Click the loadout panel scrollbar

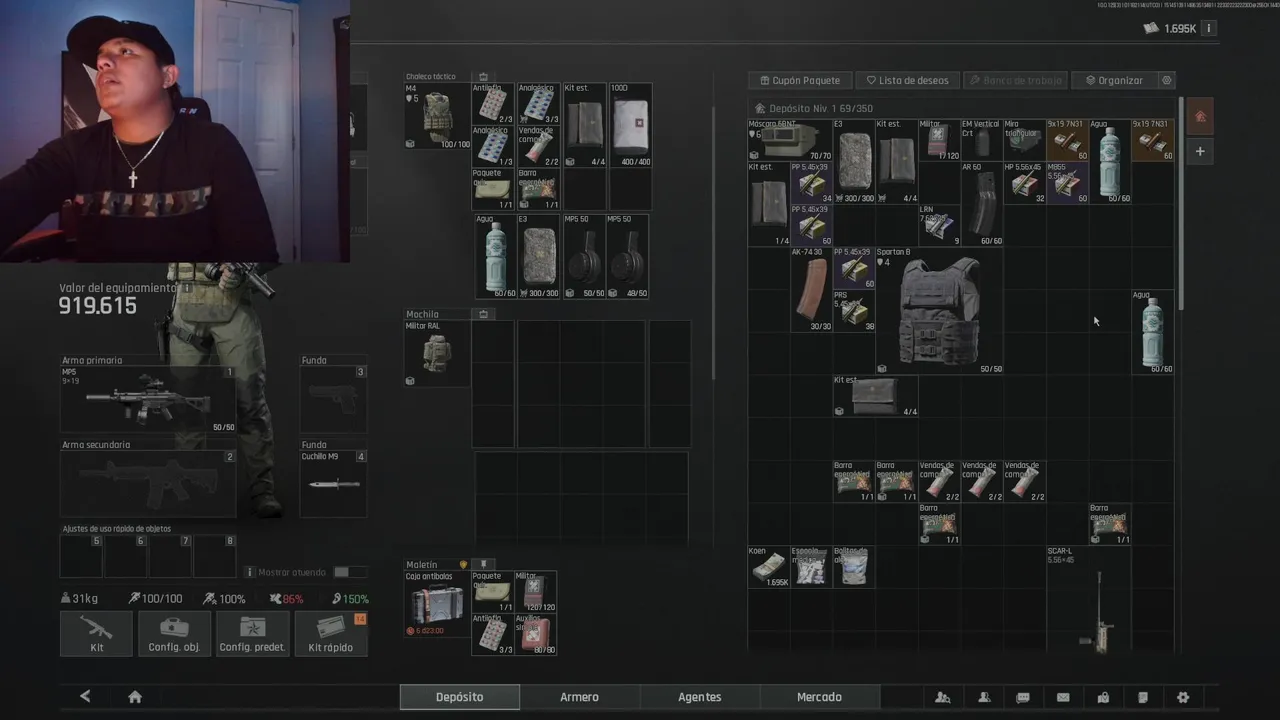click(713, 242)
